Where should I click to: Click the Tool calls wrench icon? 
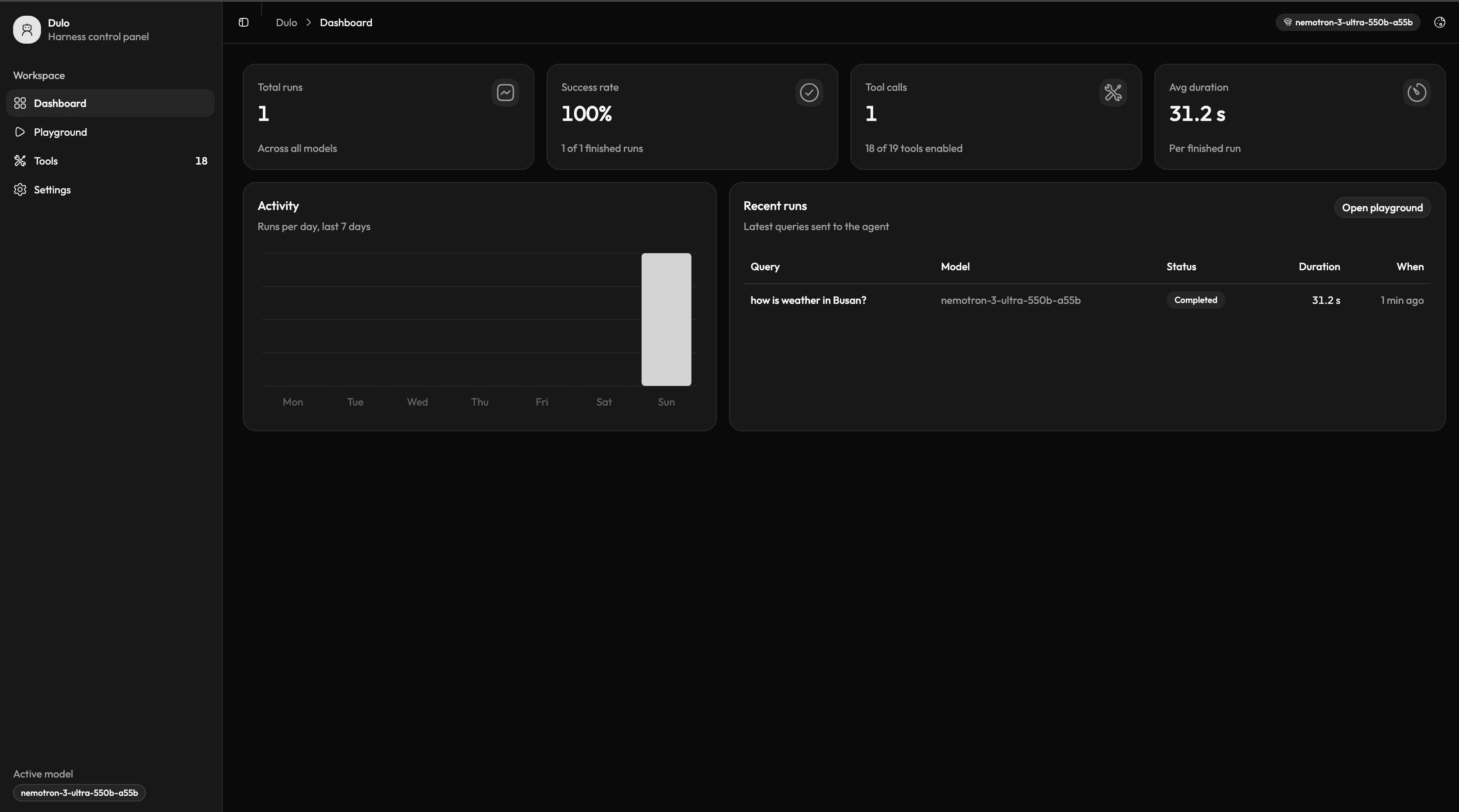tap(1113, 92)
